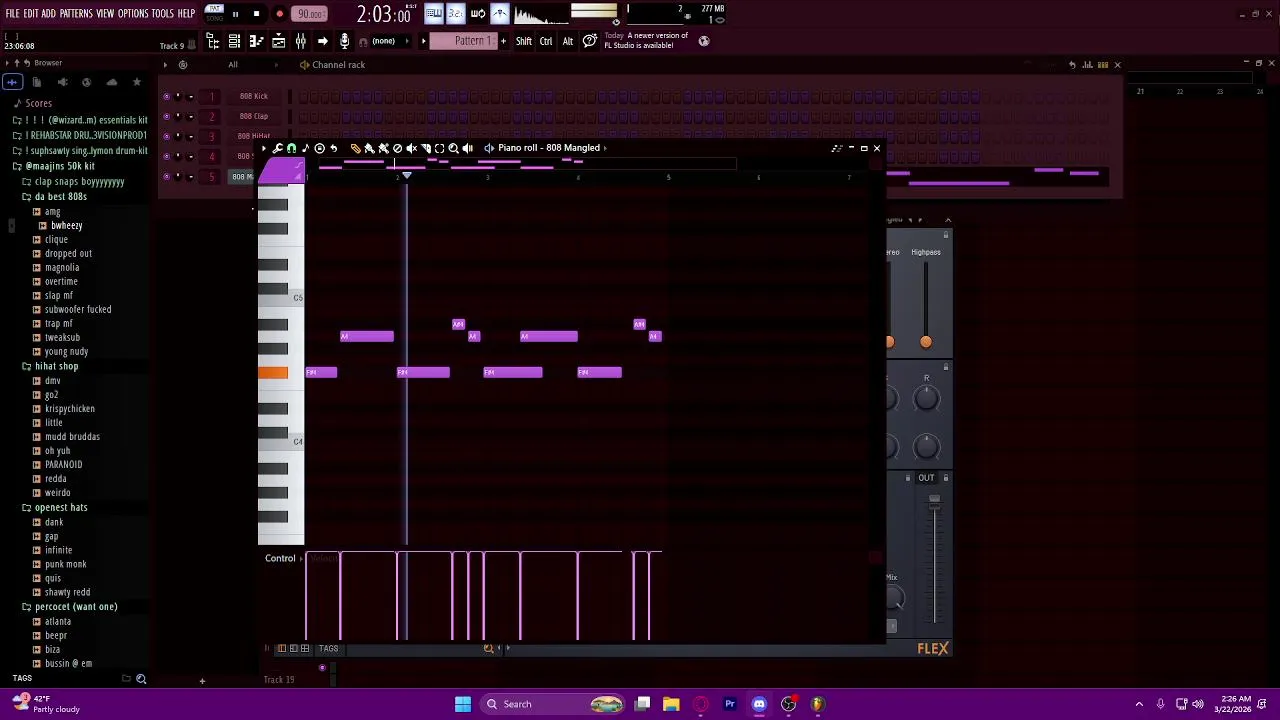Viewport: 1280px width, 720px height.
Task: Open the EDIT menu
Action: coord(31,14)
